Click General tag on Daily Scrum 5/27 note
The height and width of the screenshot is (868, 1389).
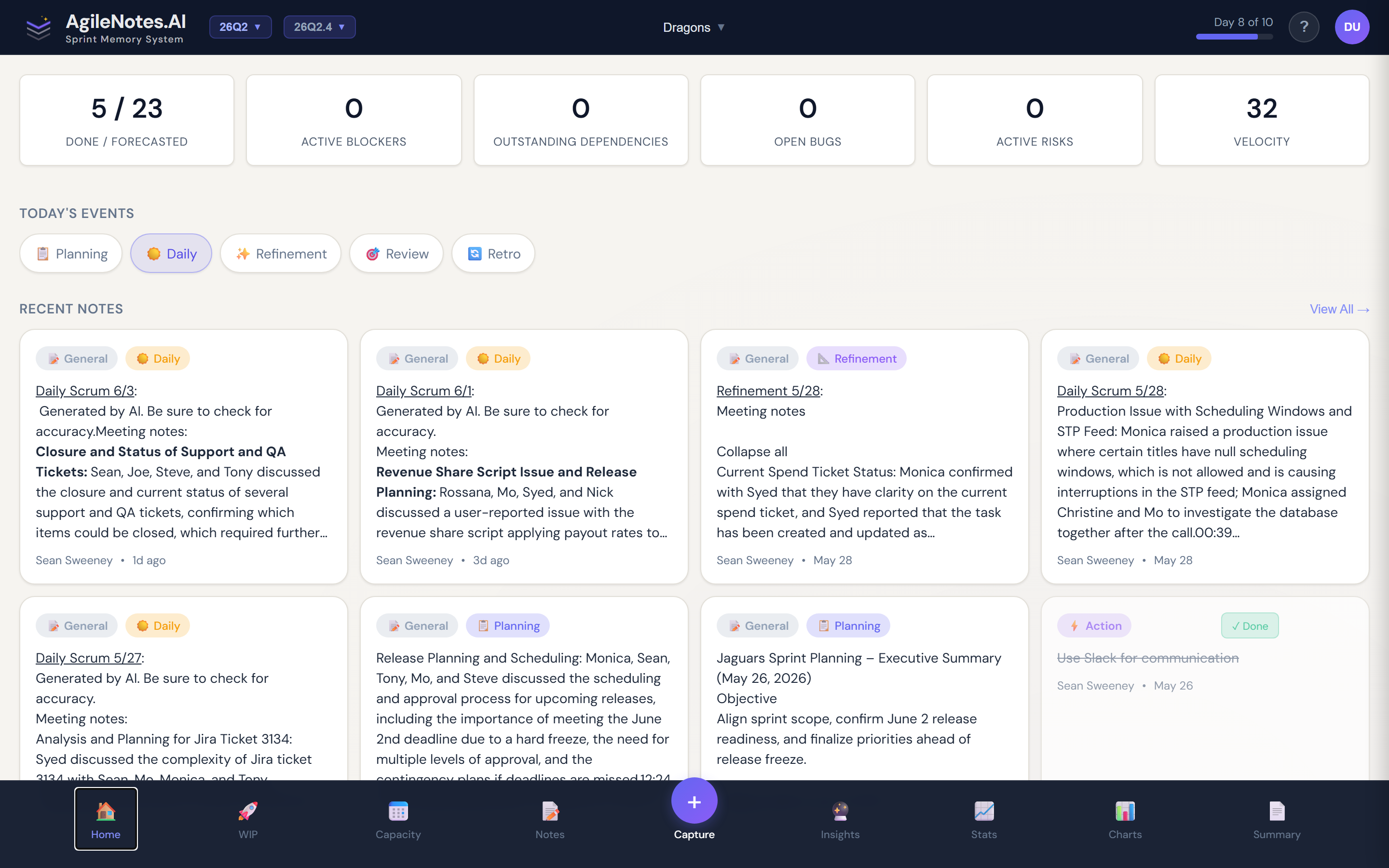[77, 626]
